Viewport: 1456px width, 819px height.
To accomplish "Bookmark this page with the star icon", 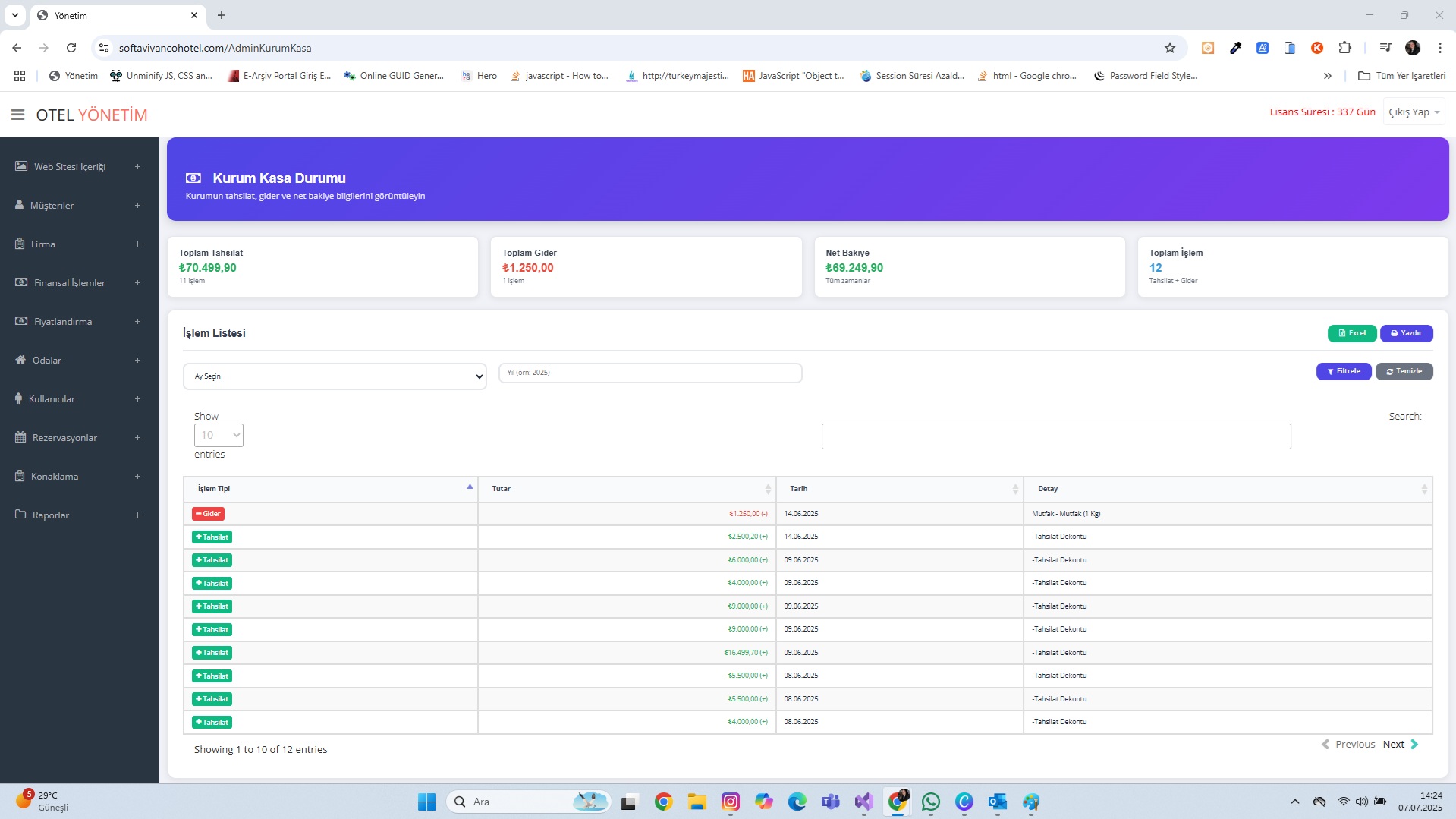I will (1169, 48).
